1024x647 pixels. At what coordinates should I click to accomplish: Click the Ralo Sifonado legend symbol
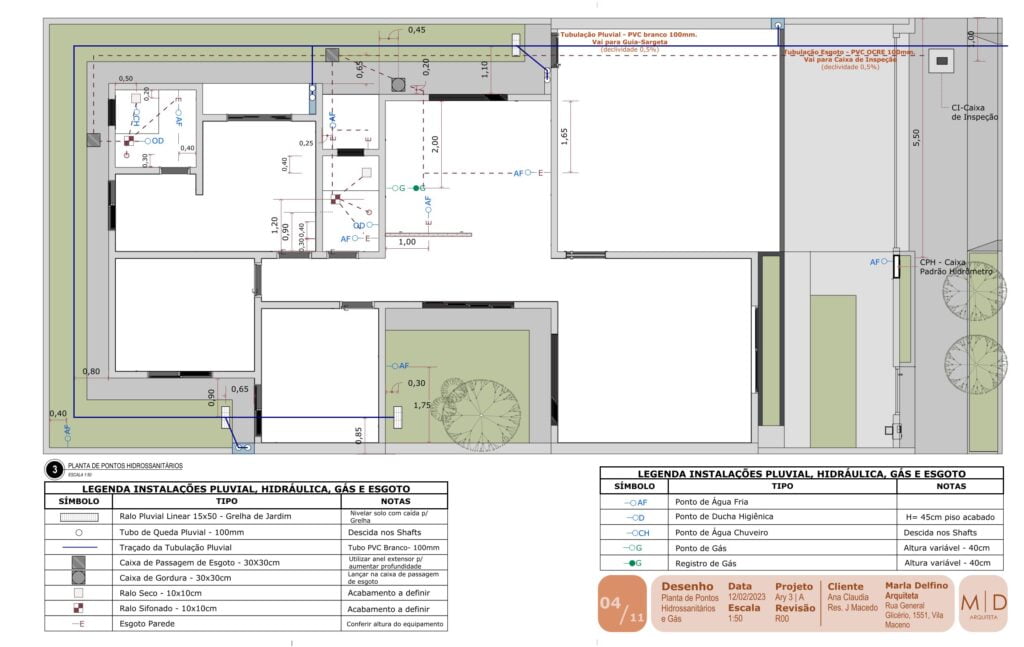pos(78,608)
